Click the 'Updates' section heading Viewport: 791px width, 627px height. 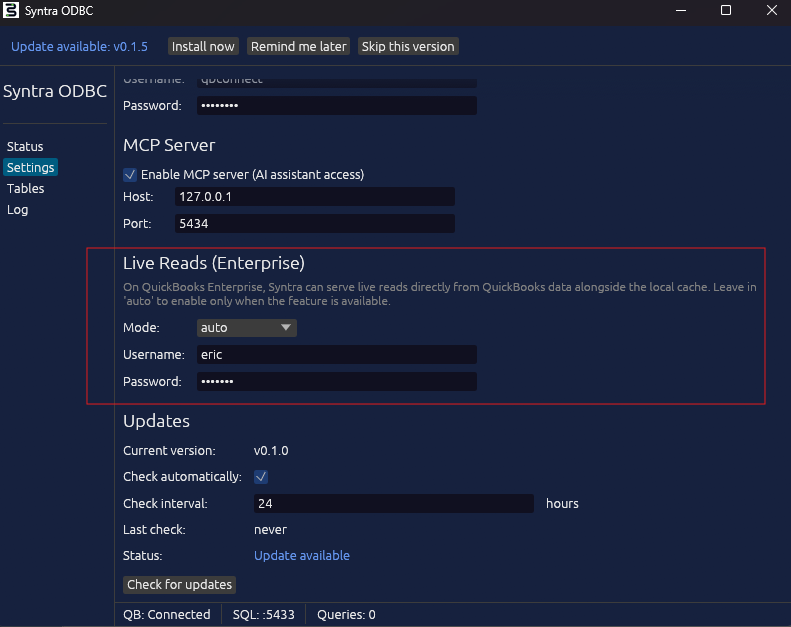156,421
